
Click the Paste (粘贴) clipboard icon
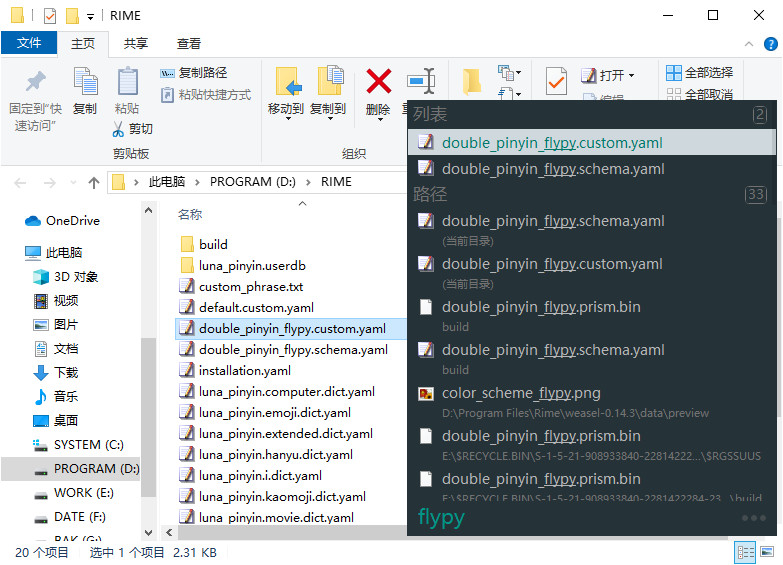point(127,82)
